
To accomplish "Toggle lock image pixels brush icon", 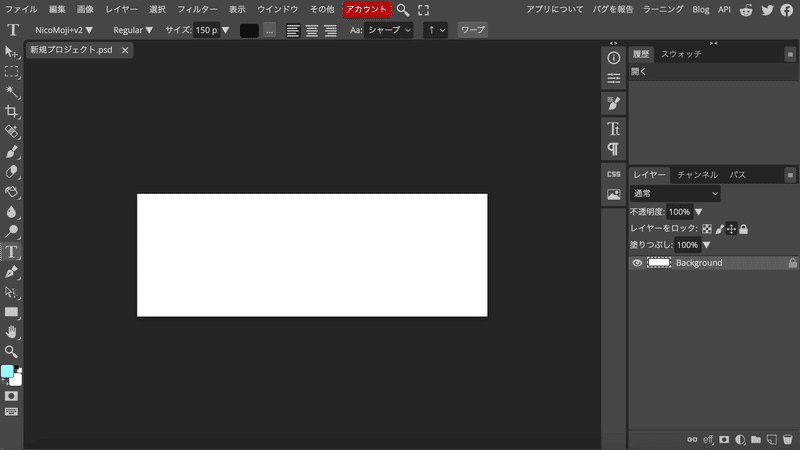I will click(719, 229).
